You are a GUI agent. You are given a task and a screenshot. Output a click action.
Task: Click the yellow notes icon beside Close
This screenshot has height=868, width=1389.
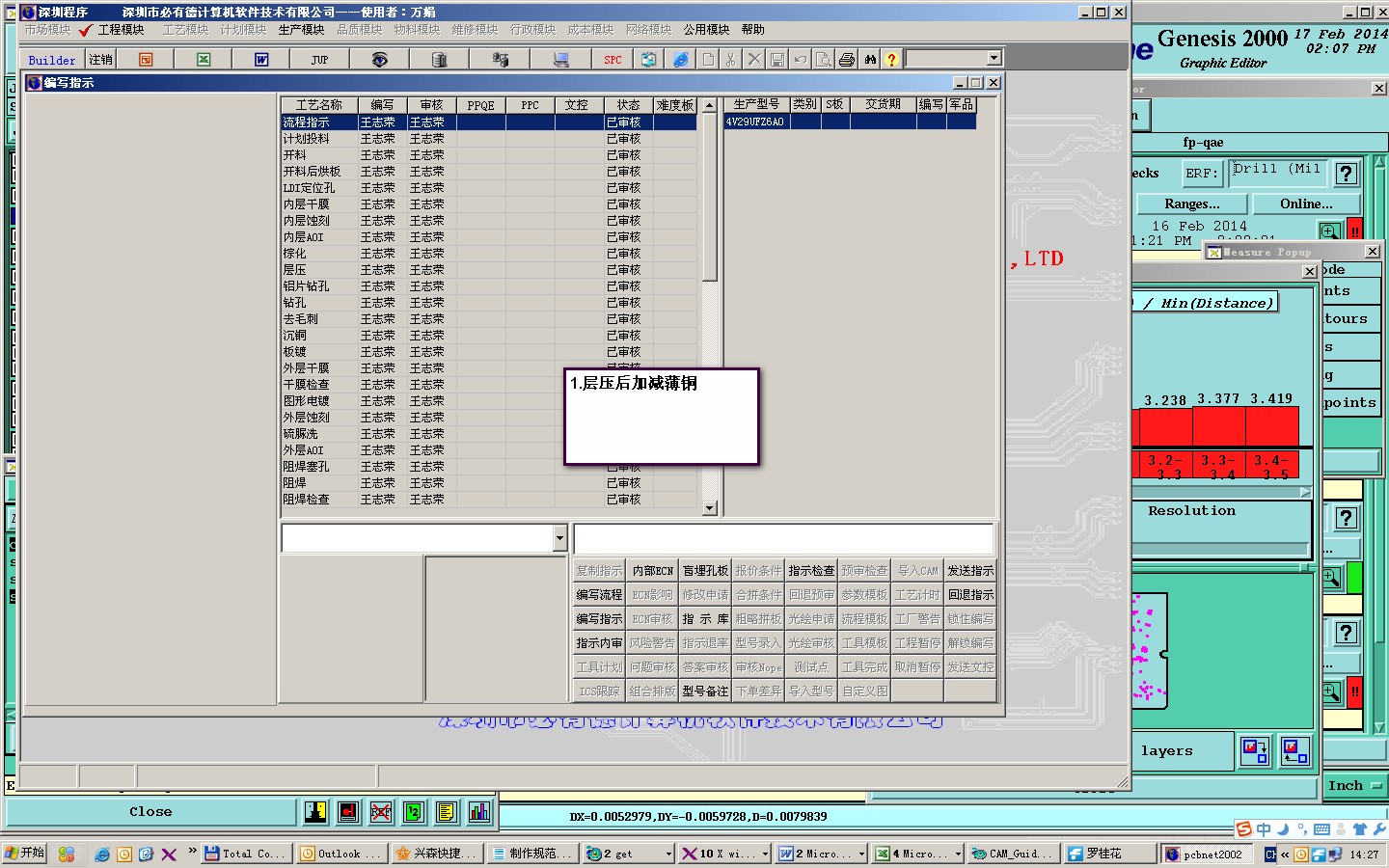tap(447, 812)
